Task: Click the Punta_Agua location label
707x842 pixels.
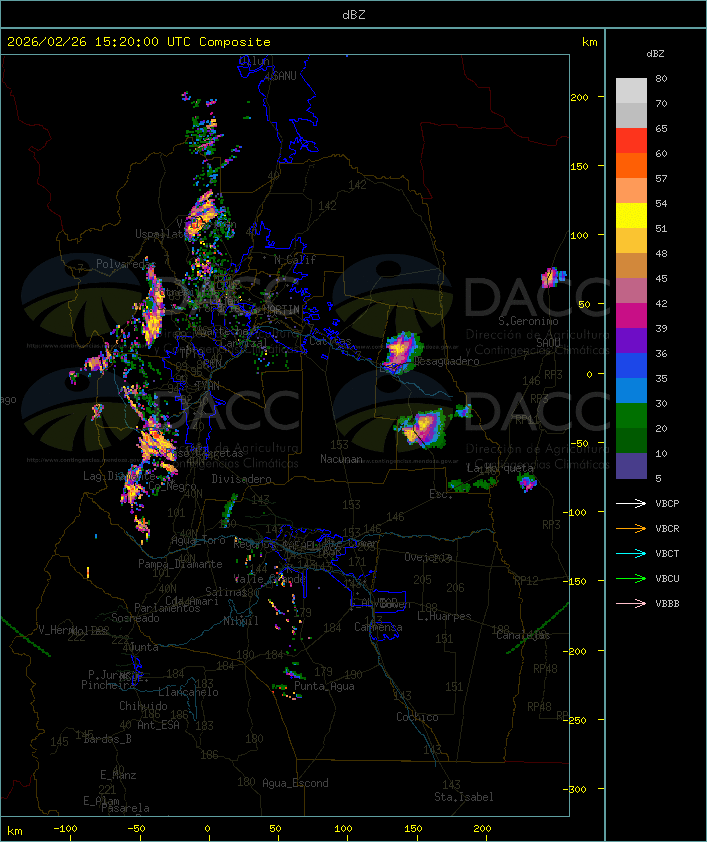Action: pos(324,686)
